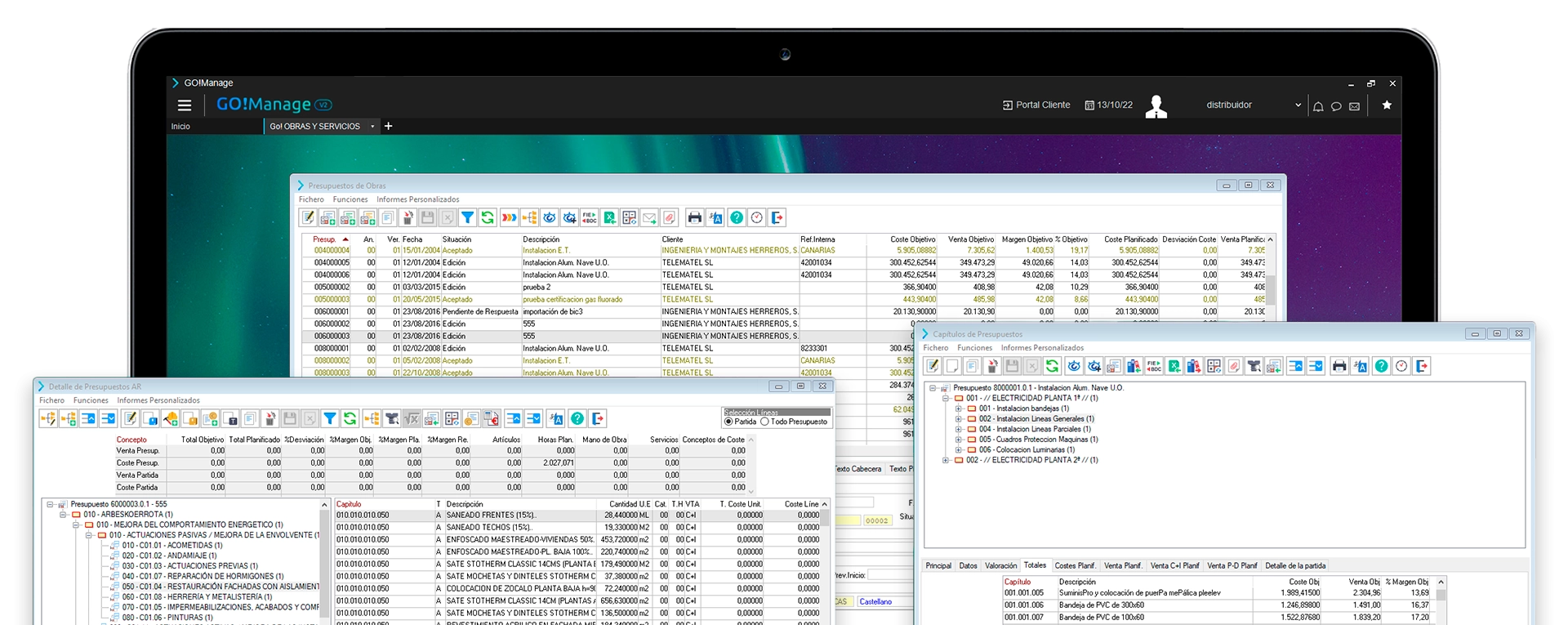Click the edit pencil icon in Presupuestos de Obras
The width and height of the screenshot is (1568, 625).
click(308, 217)
